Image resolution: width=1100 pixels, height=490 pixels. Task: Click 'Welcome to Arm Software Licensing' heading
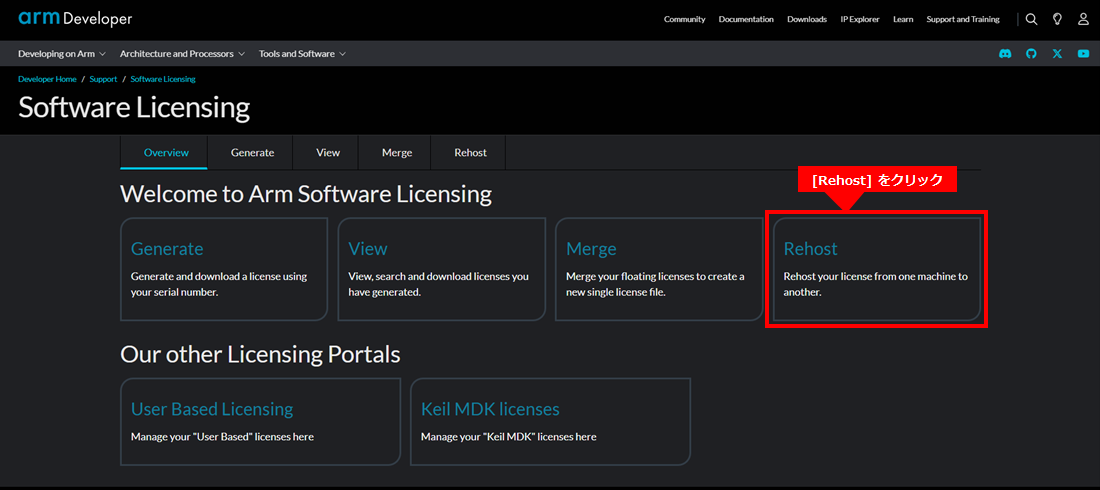[306, 194]
